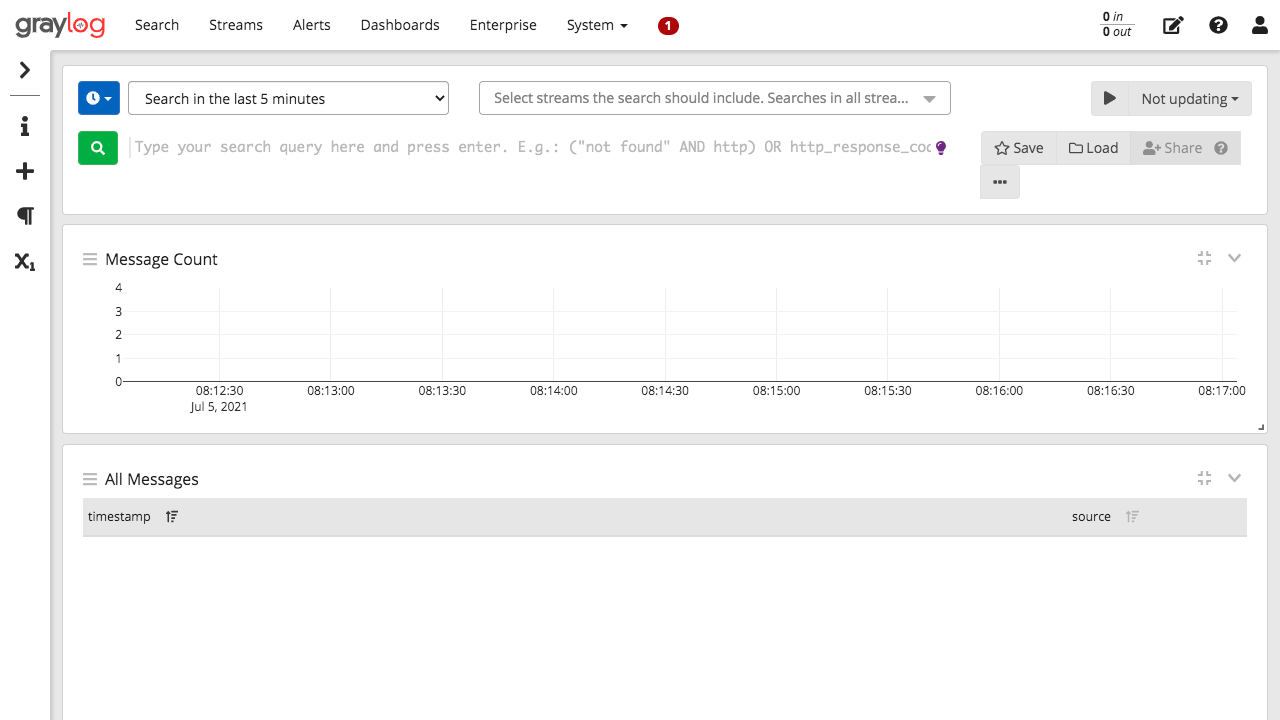Click the red notification badge
The width and height of the screenshot is (1280, 720).
pos(668,26)
